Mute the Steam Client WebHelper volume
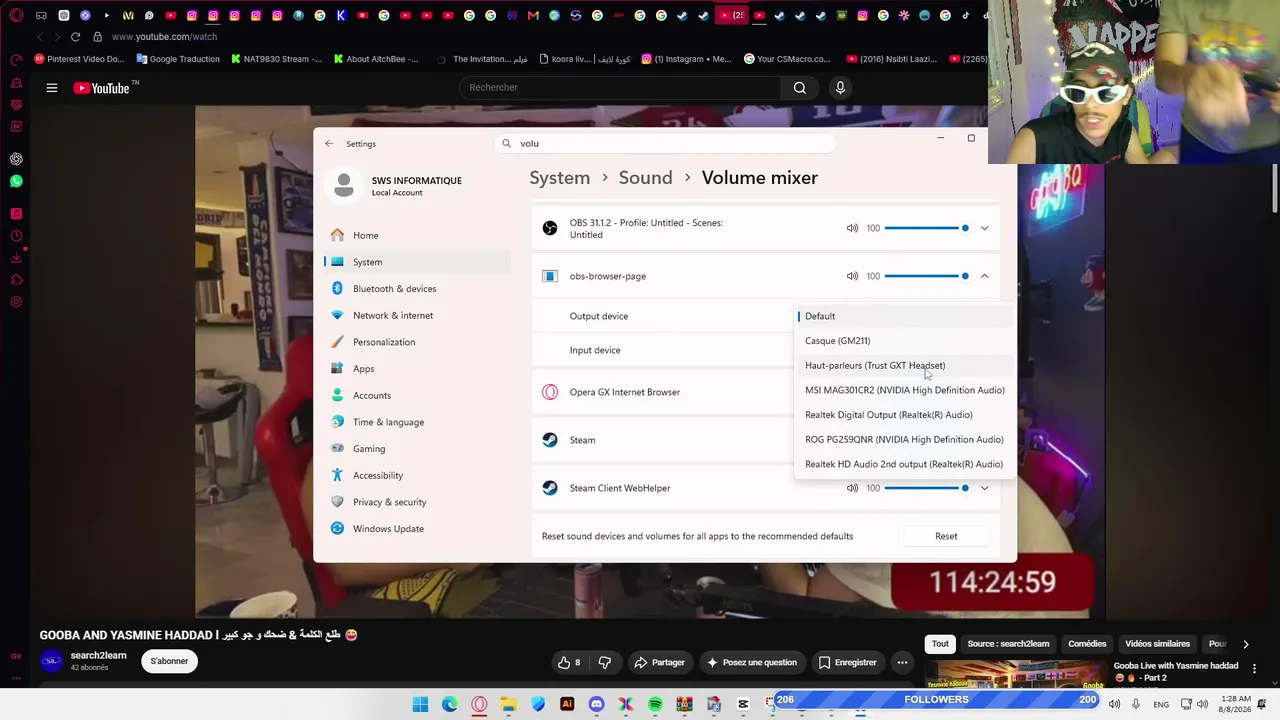 [852, 488]
